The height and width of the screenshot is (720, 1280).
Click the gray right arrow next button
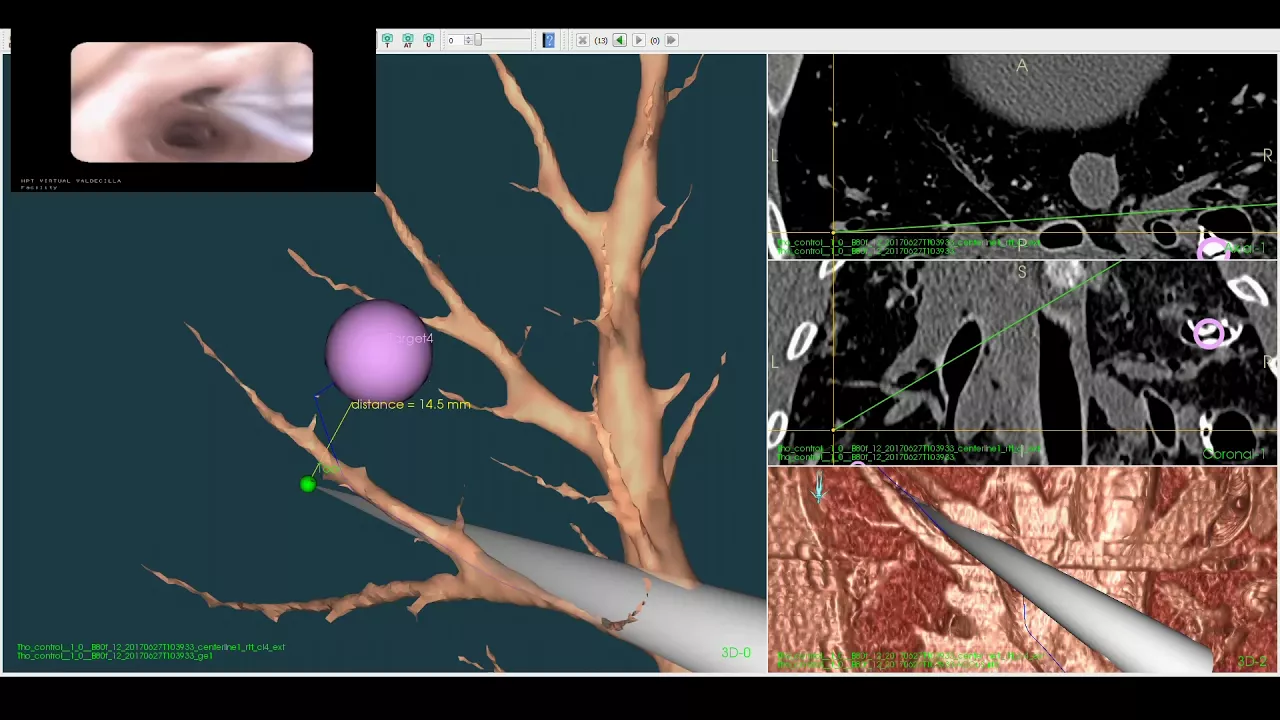point(639,40)
